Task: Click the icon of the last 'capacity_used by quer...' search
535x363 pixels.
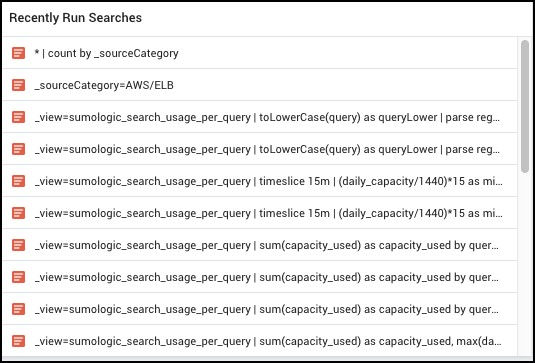Action: [18, 309]
